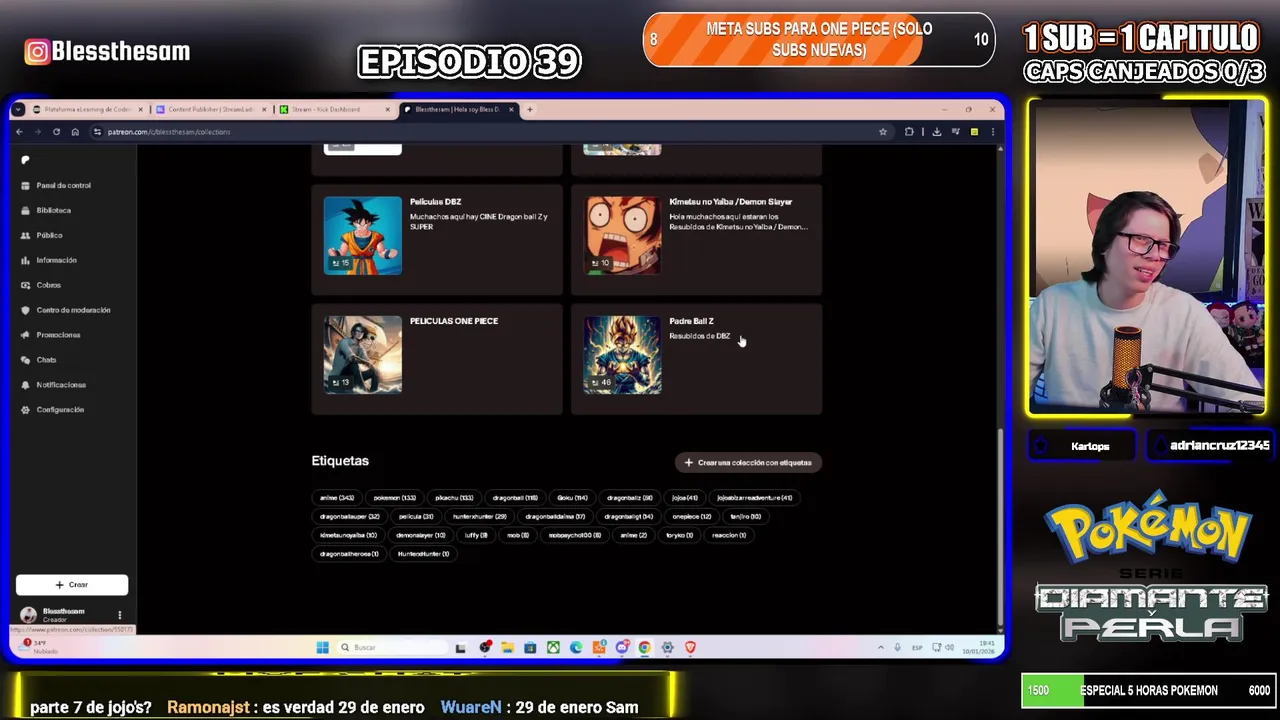
Task: Click the browser back arrow
Action: 19,132
